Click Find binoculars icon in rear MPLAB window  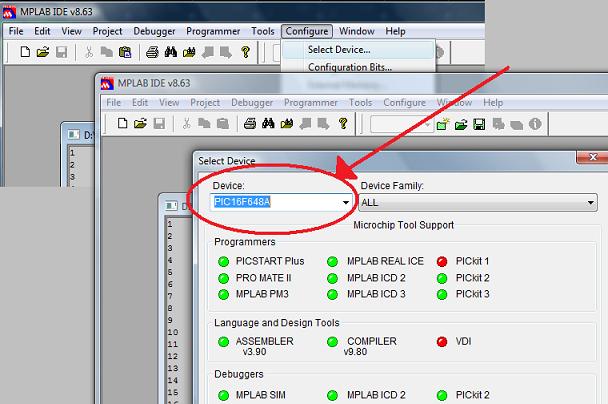click(x=171, y=52)
